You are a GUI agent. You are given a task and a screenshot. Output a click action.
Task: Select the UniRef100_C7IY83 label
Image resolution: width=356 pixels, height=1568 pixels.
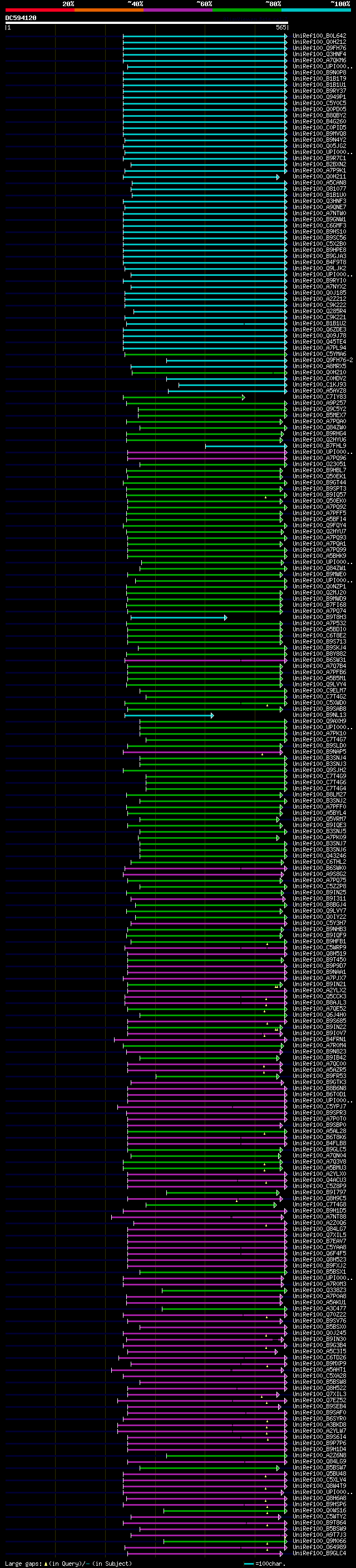[319, 397]
